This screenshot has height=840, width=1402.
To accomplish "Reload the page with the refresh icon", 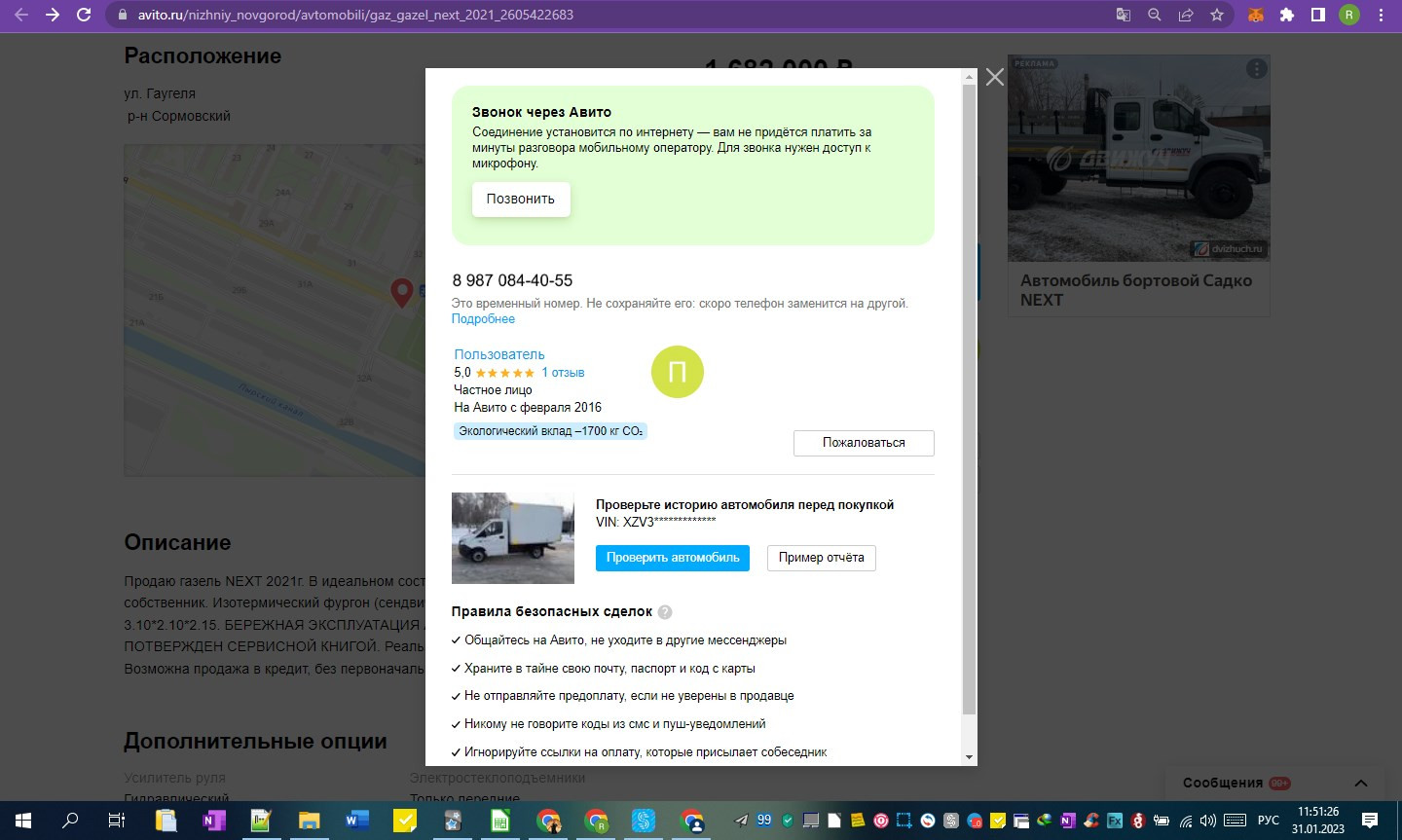I will point(84,15).
